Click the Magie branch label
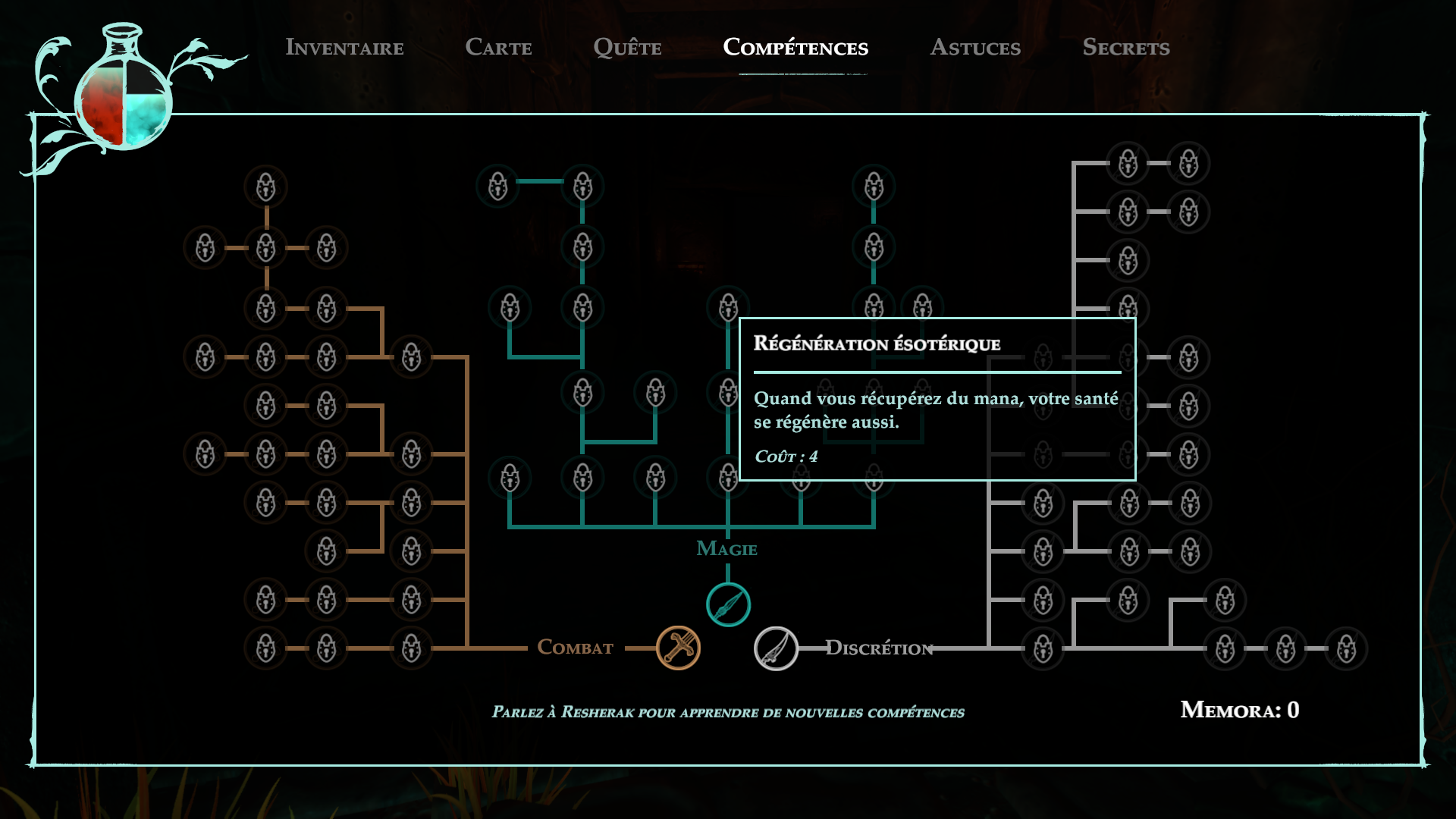The width and height of the screenshot is (1456, 819). 726,548
